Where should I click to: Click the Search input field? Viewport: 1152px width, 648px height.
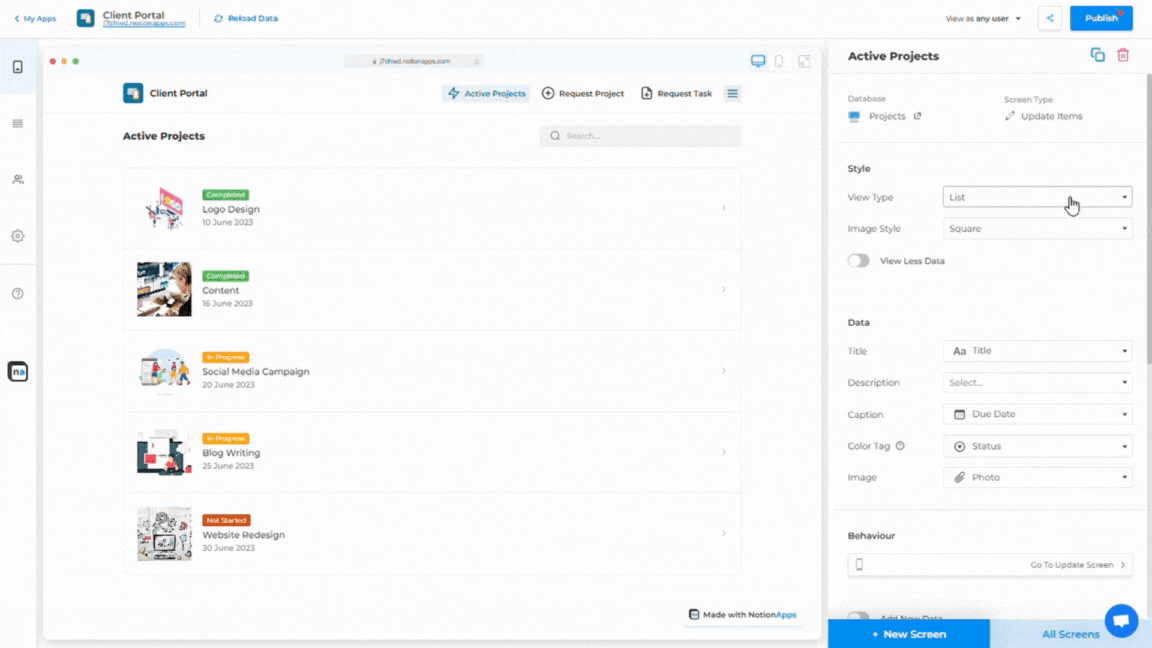(640, 136)
